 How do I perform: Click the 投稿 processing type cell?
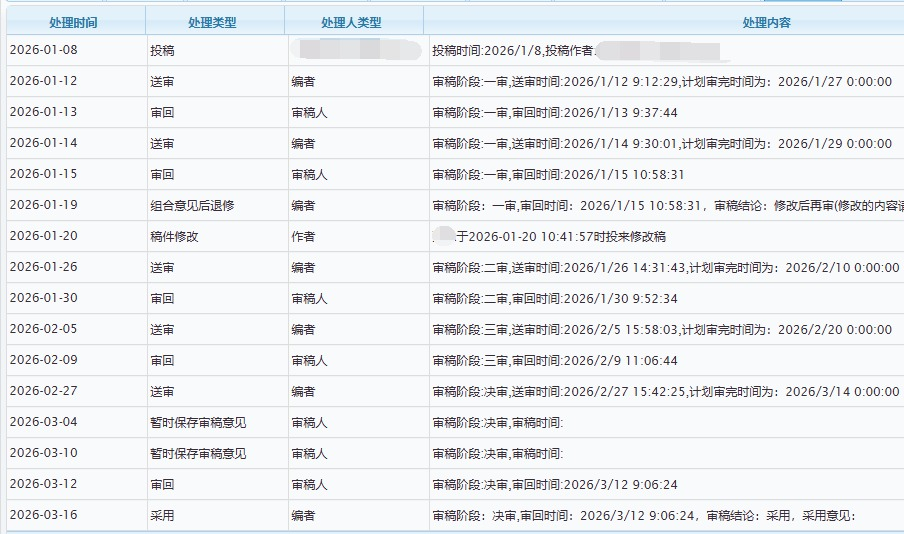(162, 50)
